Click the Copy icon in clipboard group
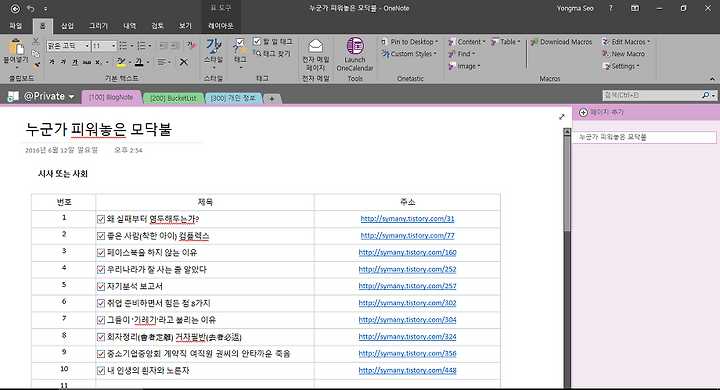Viewport: 720px width, 390px height. click(x=36, y=53)
